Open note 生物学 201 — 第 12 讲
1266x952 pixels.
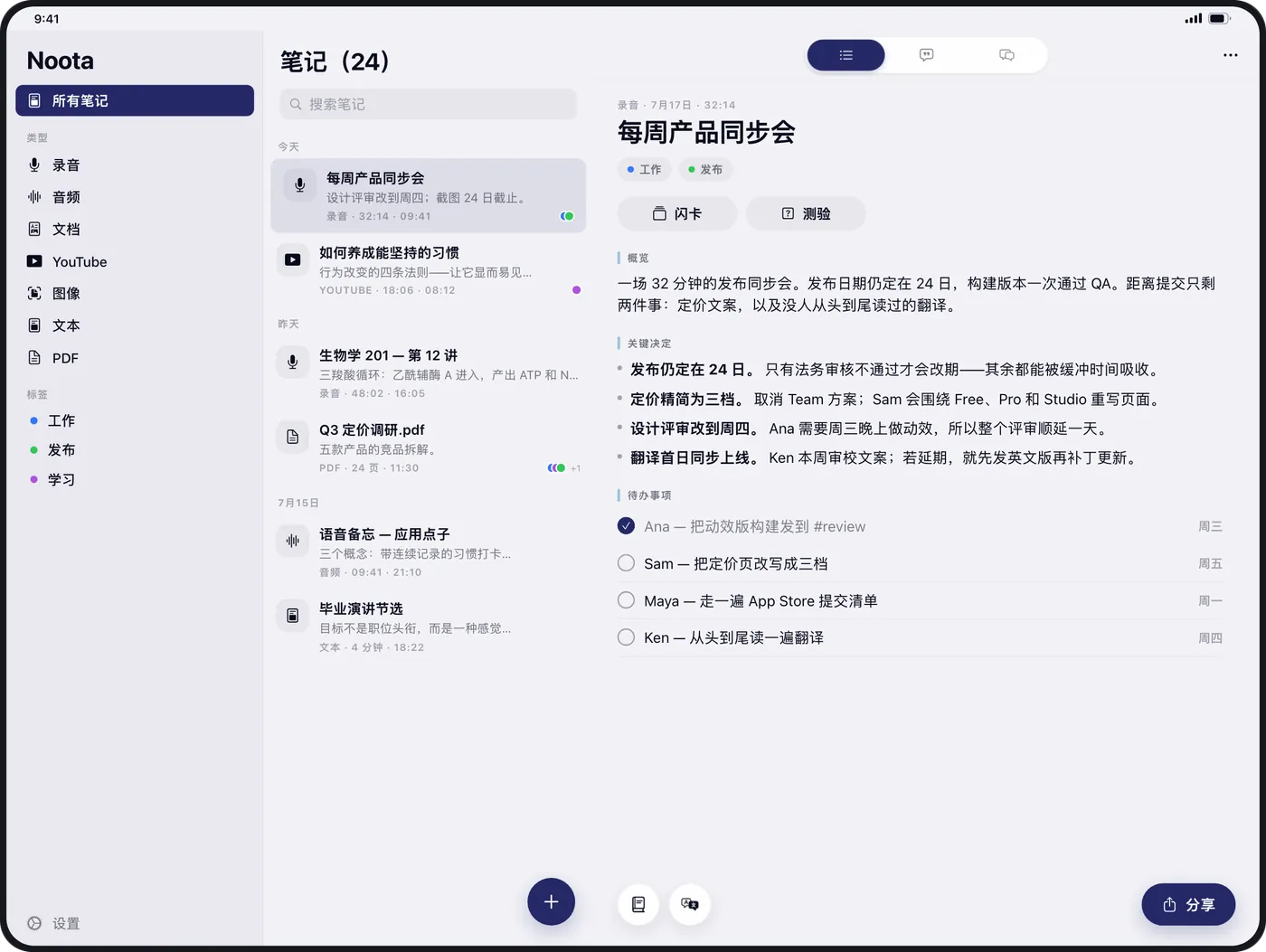429,373
